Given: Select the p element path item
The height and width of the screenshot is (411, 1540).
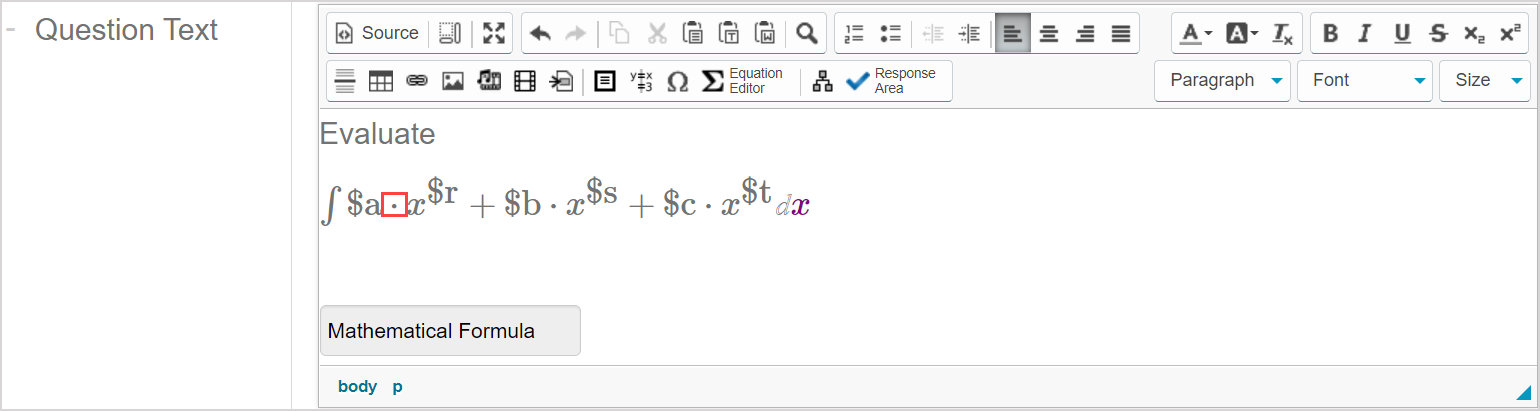Looking at the screenshot, I should 397,386.
